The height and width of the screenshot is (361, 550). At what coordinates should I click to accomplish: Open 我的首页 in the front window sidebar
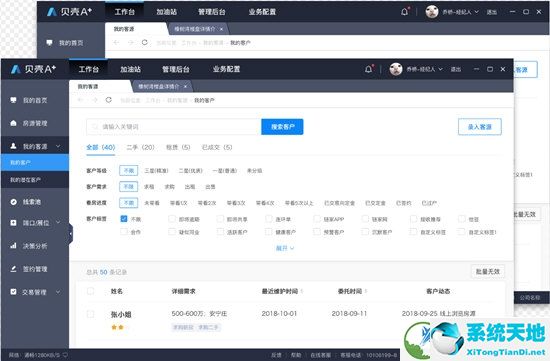coord(35,100)
